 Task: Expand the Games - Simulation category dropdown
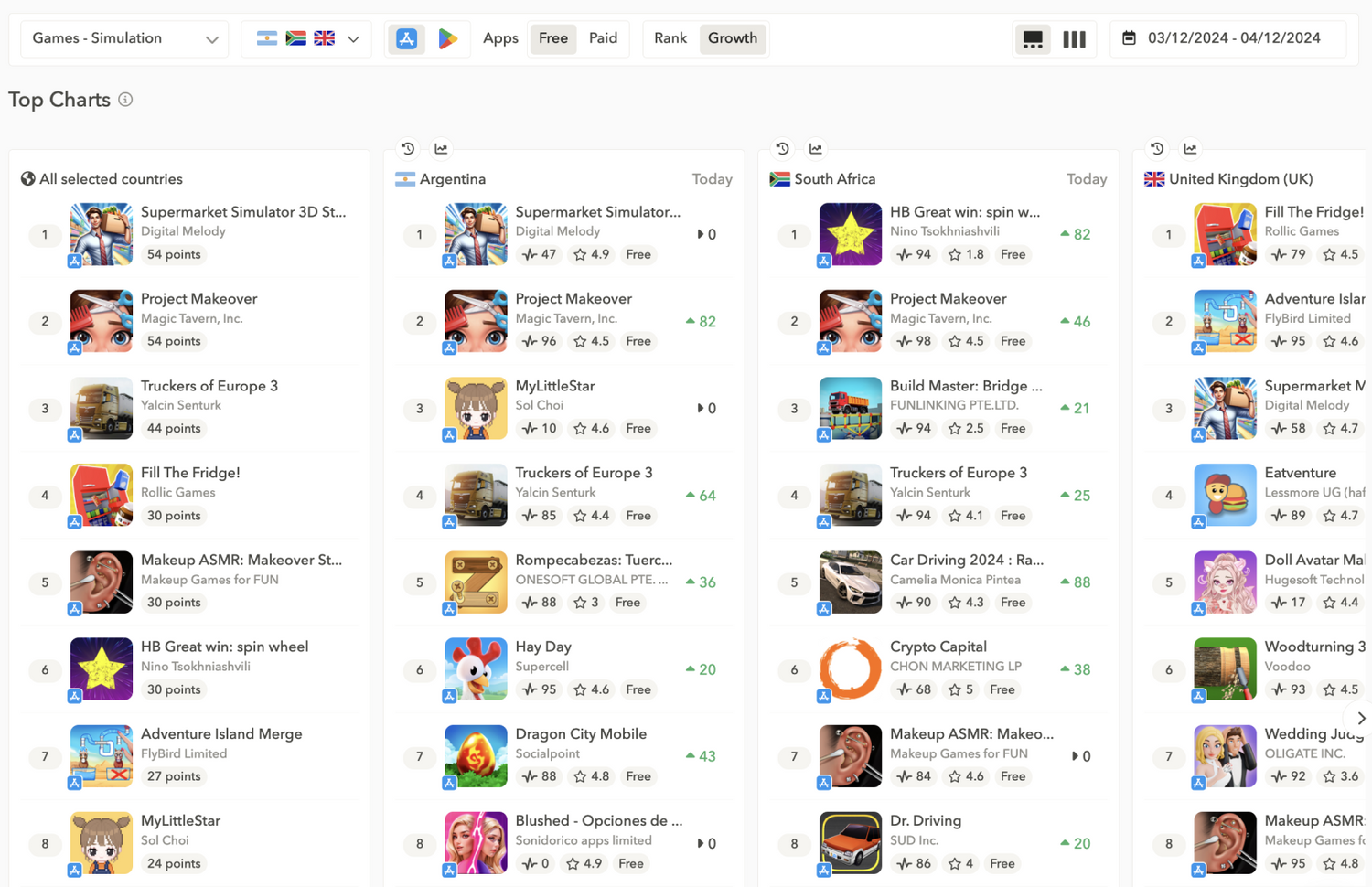click(124, 38)
